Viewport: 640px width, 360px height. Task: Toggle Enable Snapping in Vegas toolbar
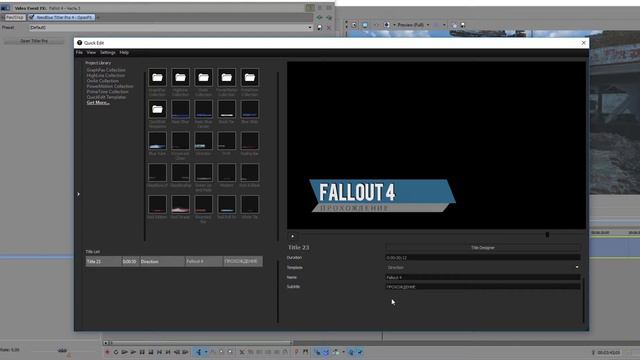point(318,352)
